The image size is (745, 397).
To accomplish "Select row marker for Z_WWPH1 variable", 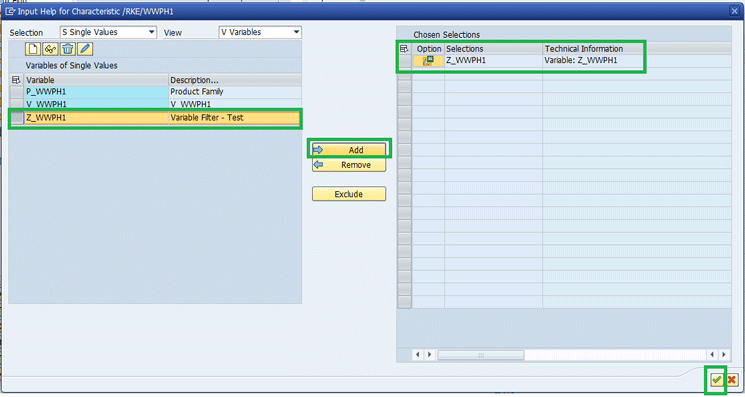I will click(x=17, y=118).
